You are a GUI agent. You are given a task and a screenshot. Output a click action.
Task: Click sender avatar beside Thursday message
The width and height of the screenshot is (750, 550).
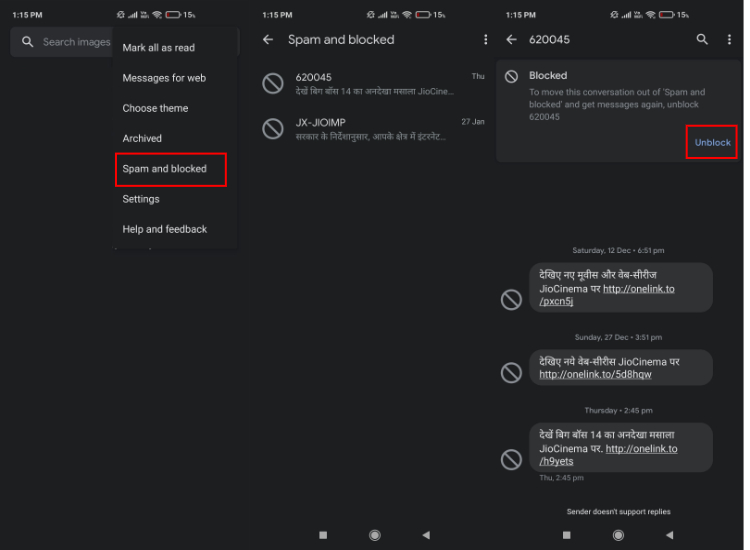coord(511,460)
